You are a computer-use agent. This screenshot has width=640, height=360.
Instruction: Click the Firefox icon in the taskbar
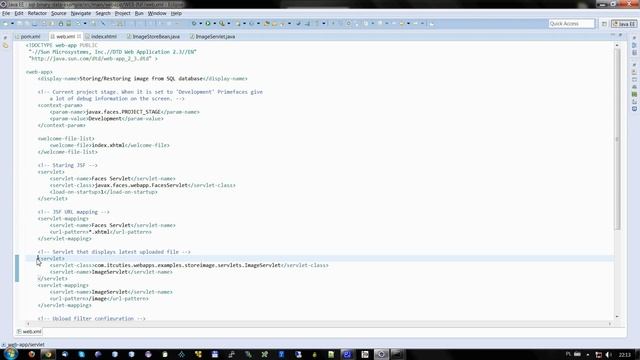[31, 354]
